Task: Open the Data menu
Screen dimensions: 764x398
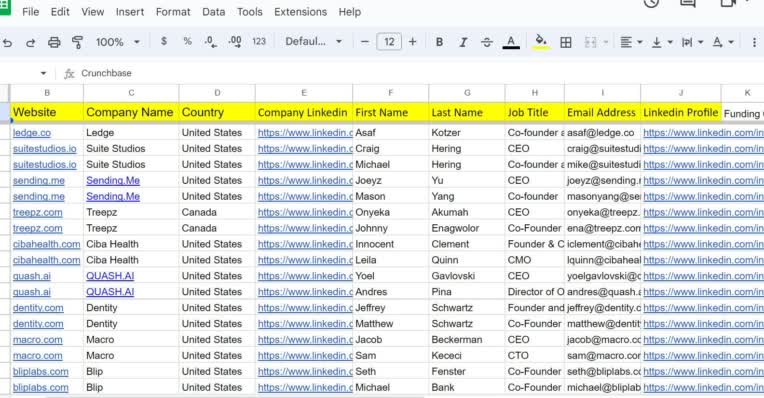Action: 213,12
